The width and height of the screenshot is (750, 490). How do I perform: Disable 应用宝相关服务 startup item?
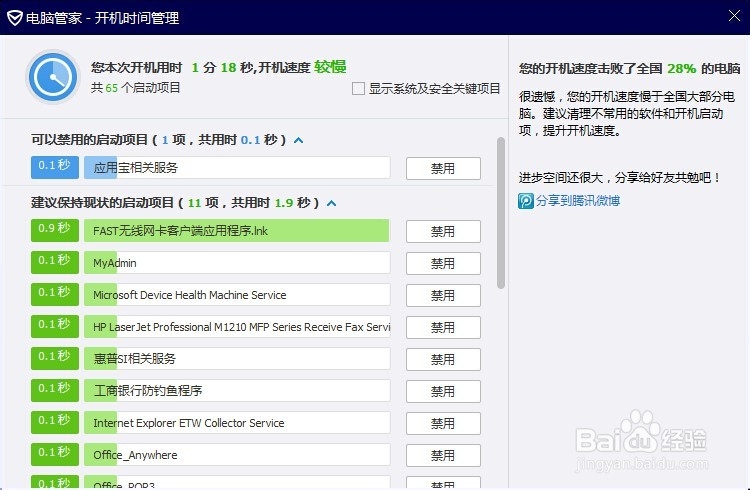pyautogui.click(x=443, y=168)
